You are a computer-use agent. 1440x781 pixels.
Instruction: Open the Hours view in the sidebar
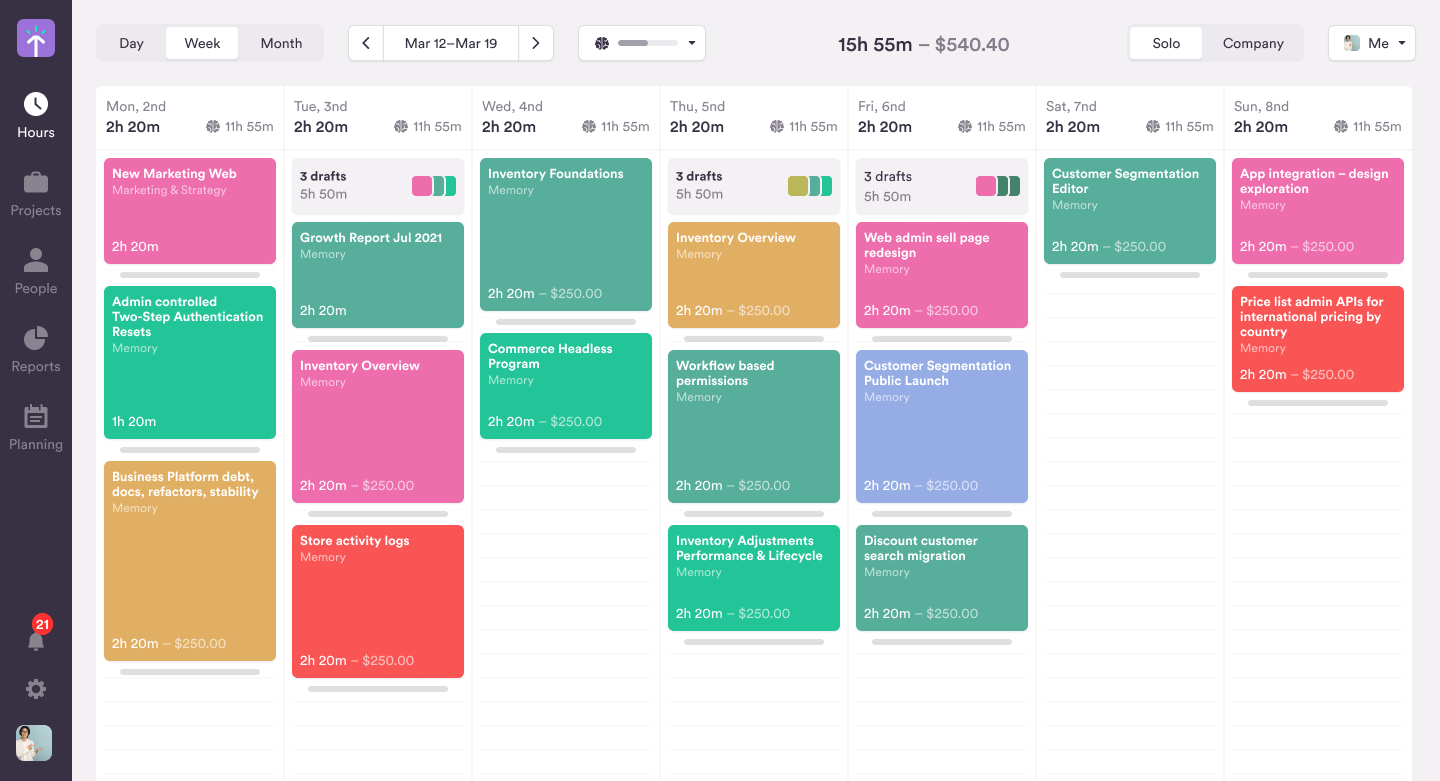point(36,112)
